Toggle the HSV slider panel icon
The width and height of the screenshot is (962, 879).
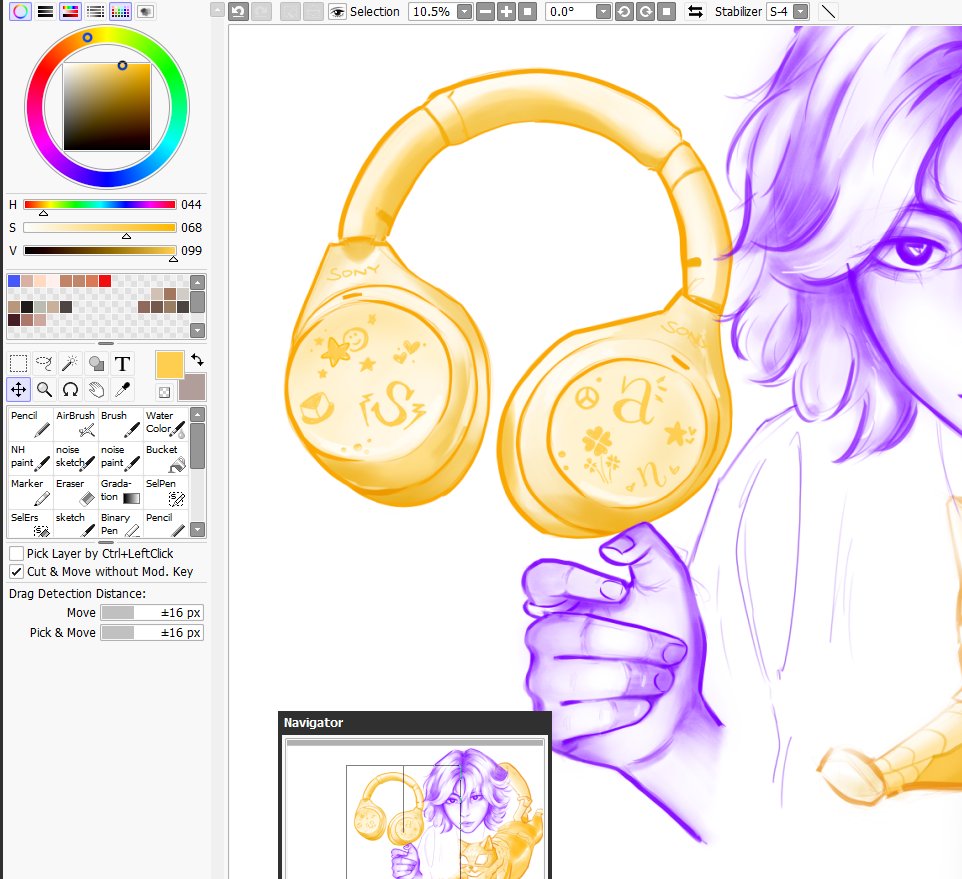pos(71,11)
